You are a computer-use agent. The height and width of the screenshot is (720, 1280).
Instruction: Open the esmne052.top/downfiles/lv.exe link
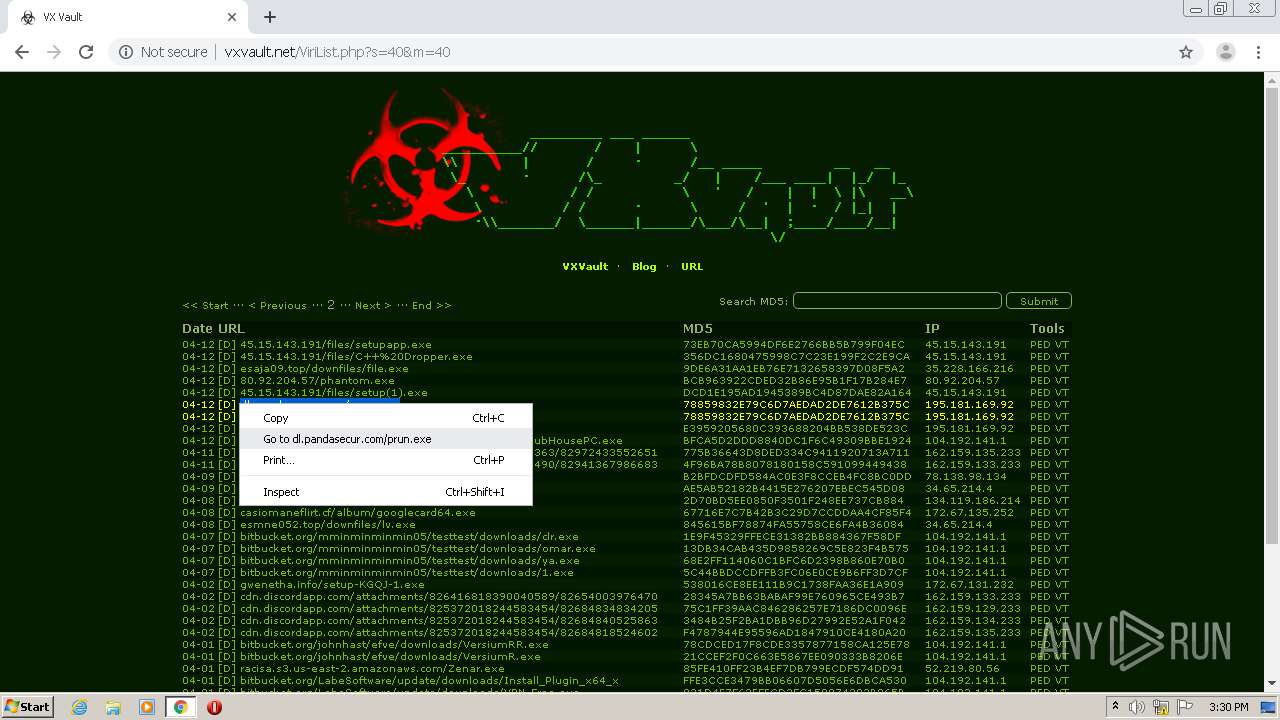click(x=328, y=525)
